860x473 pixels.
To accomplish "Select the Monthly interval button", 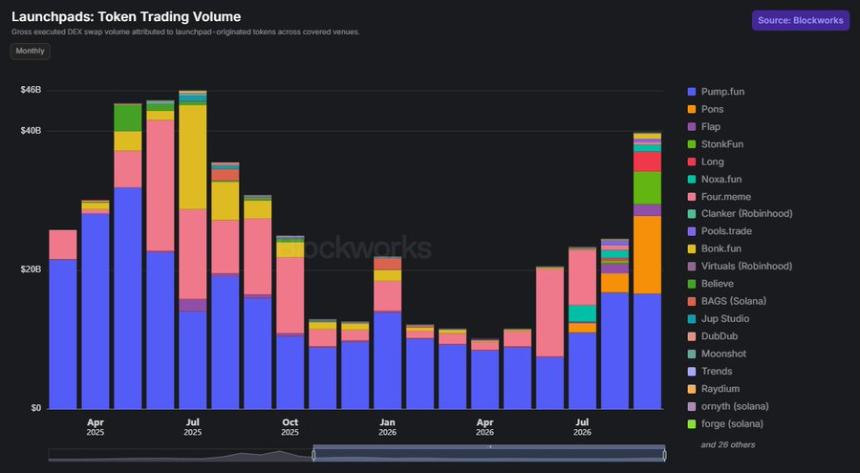I will pyautogui.click(x=30, y=51).
